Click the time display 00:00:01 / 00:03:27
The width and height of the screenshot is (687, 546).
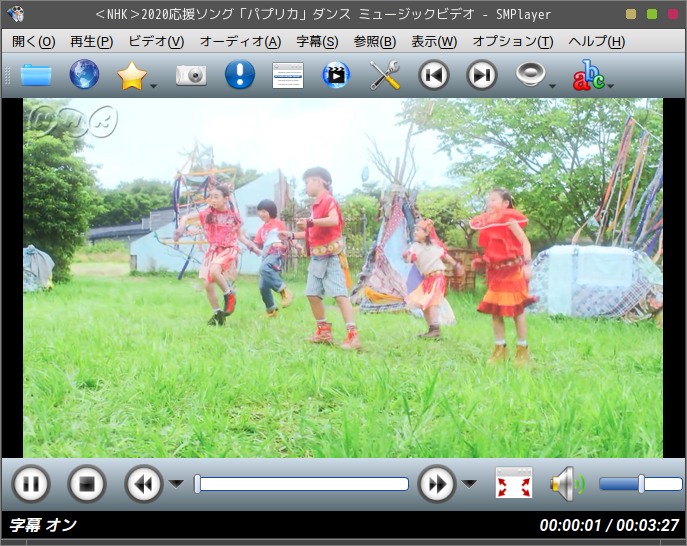pyautogui.click(x=609, y=525)
